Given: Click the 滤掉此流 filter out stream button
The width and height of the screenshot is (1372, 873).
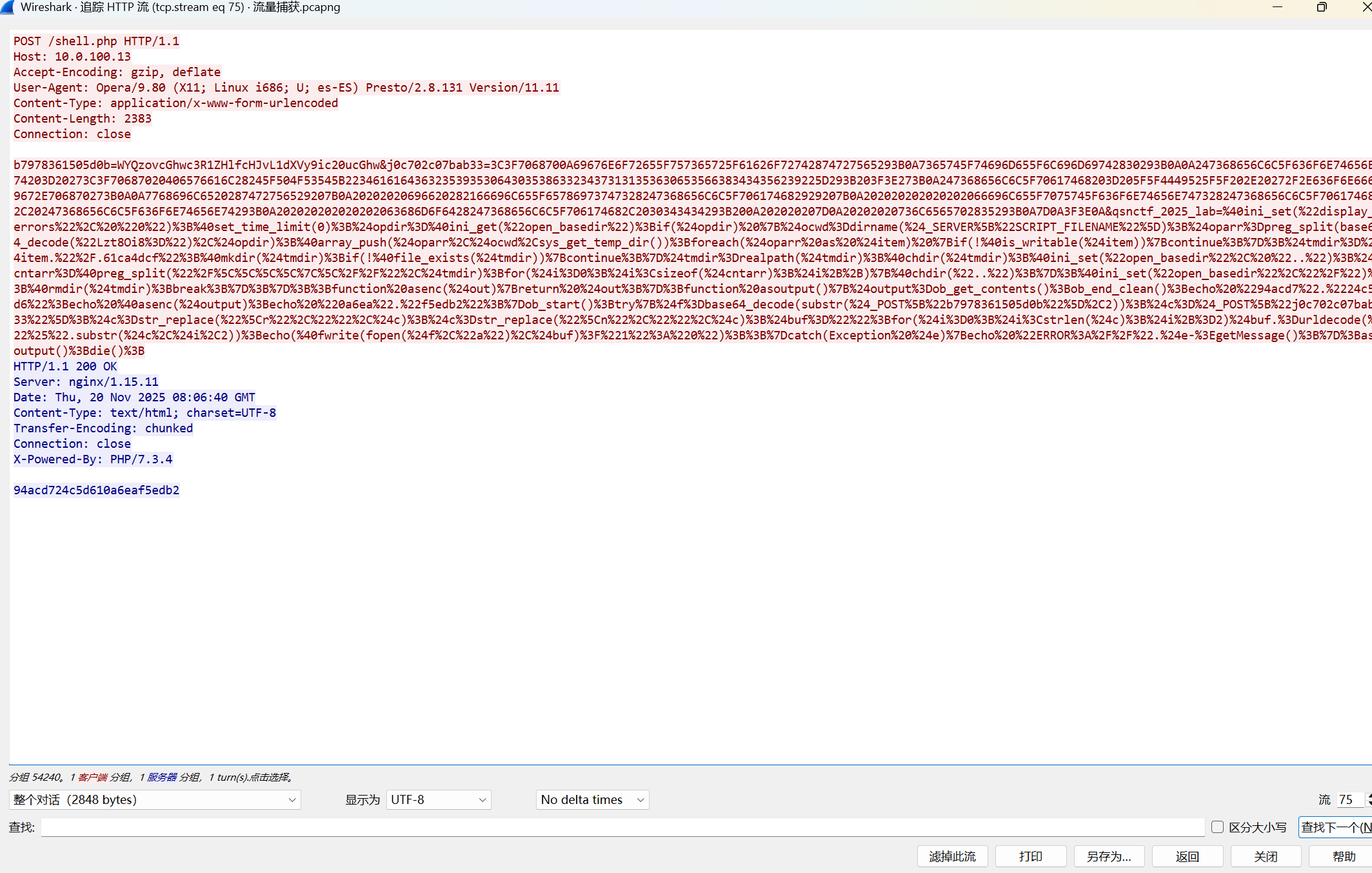Looking at the screenshot, I should (952, 856).
